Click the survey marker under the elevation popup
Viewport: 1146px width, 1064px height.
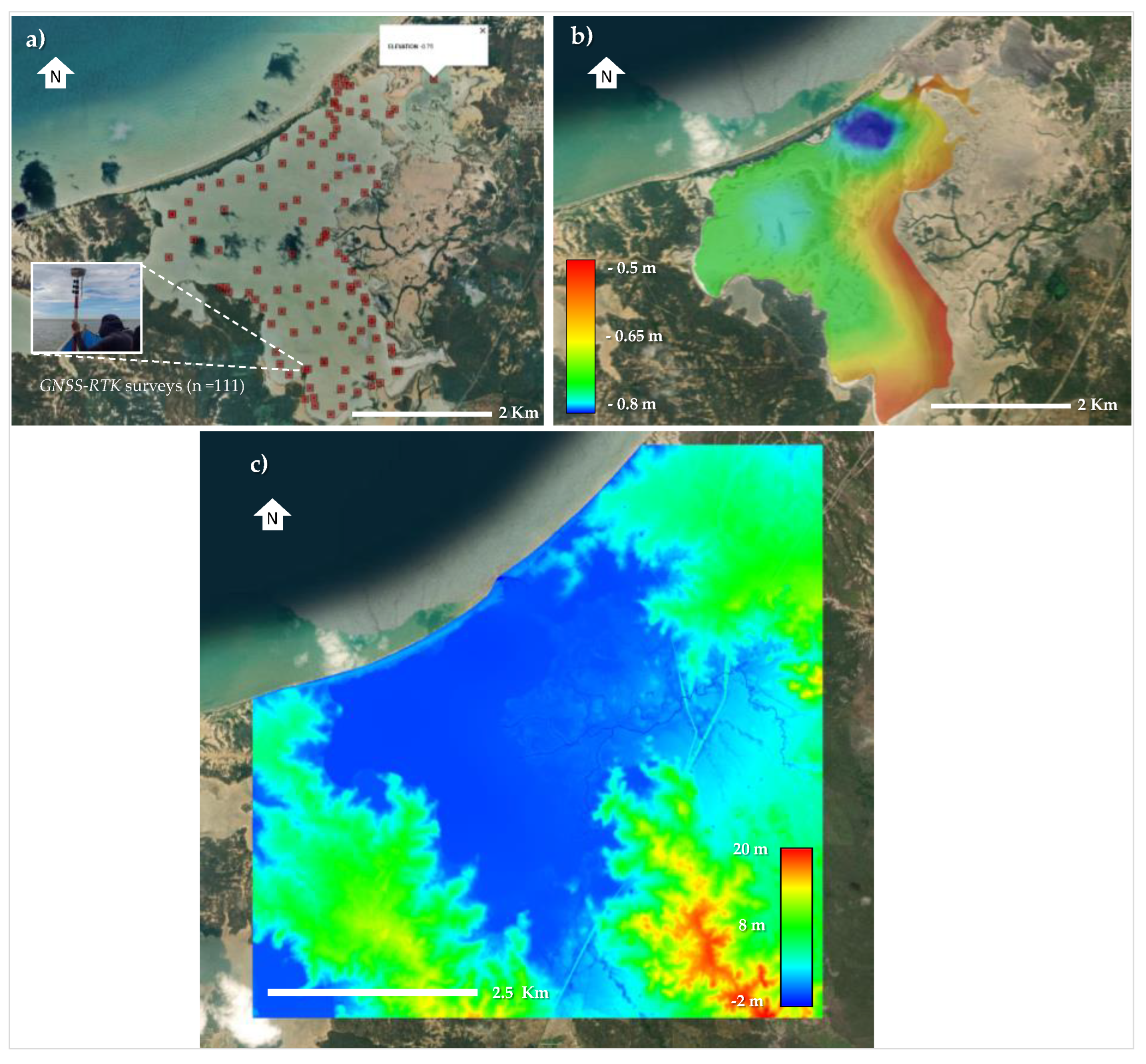433,79
